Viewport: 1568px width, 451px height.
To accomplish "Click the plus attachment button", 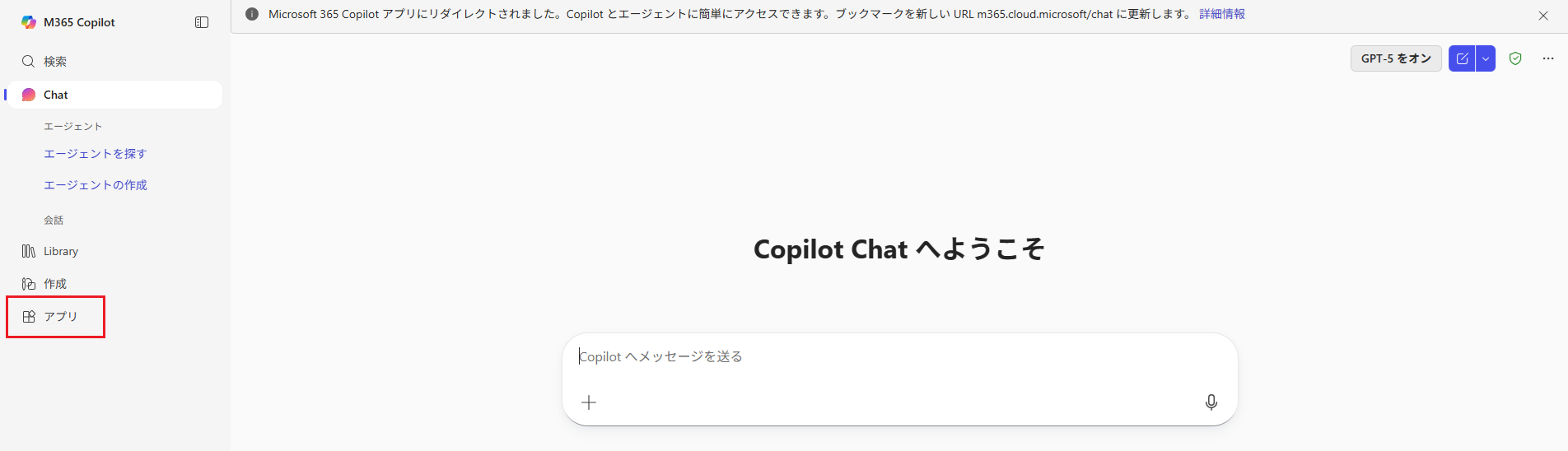I will tap(589, 402).
